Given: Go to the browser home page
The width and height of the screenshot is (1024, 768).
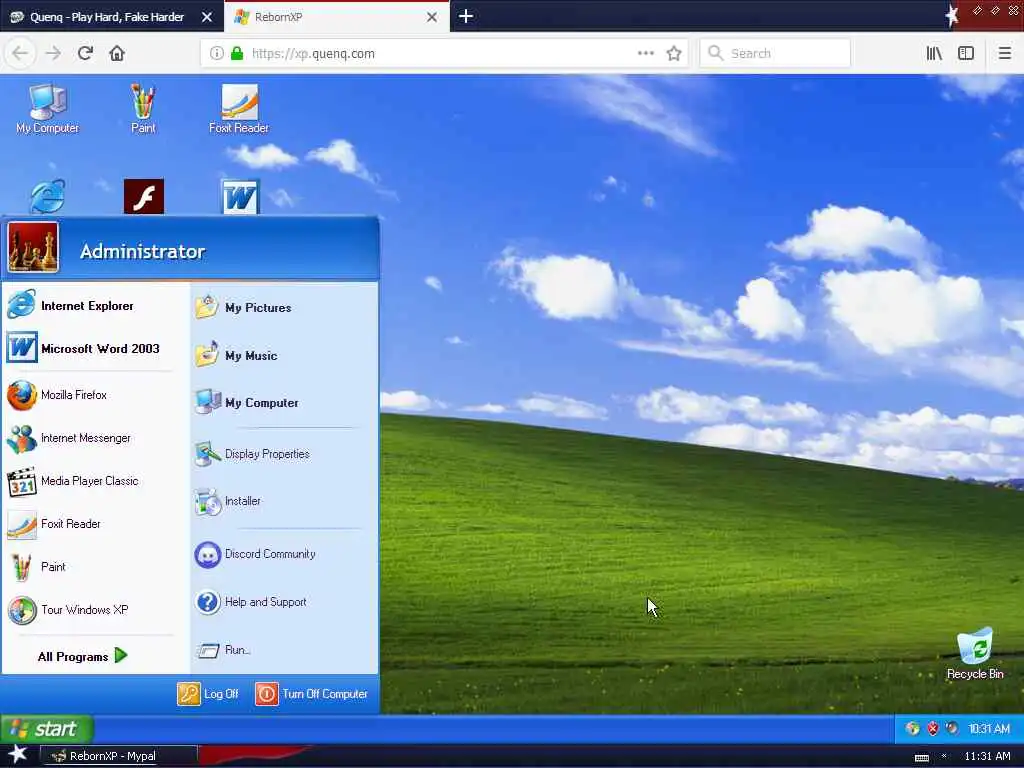Looking at the screenshot, I should point(117,54).
